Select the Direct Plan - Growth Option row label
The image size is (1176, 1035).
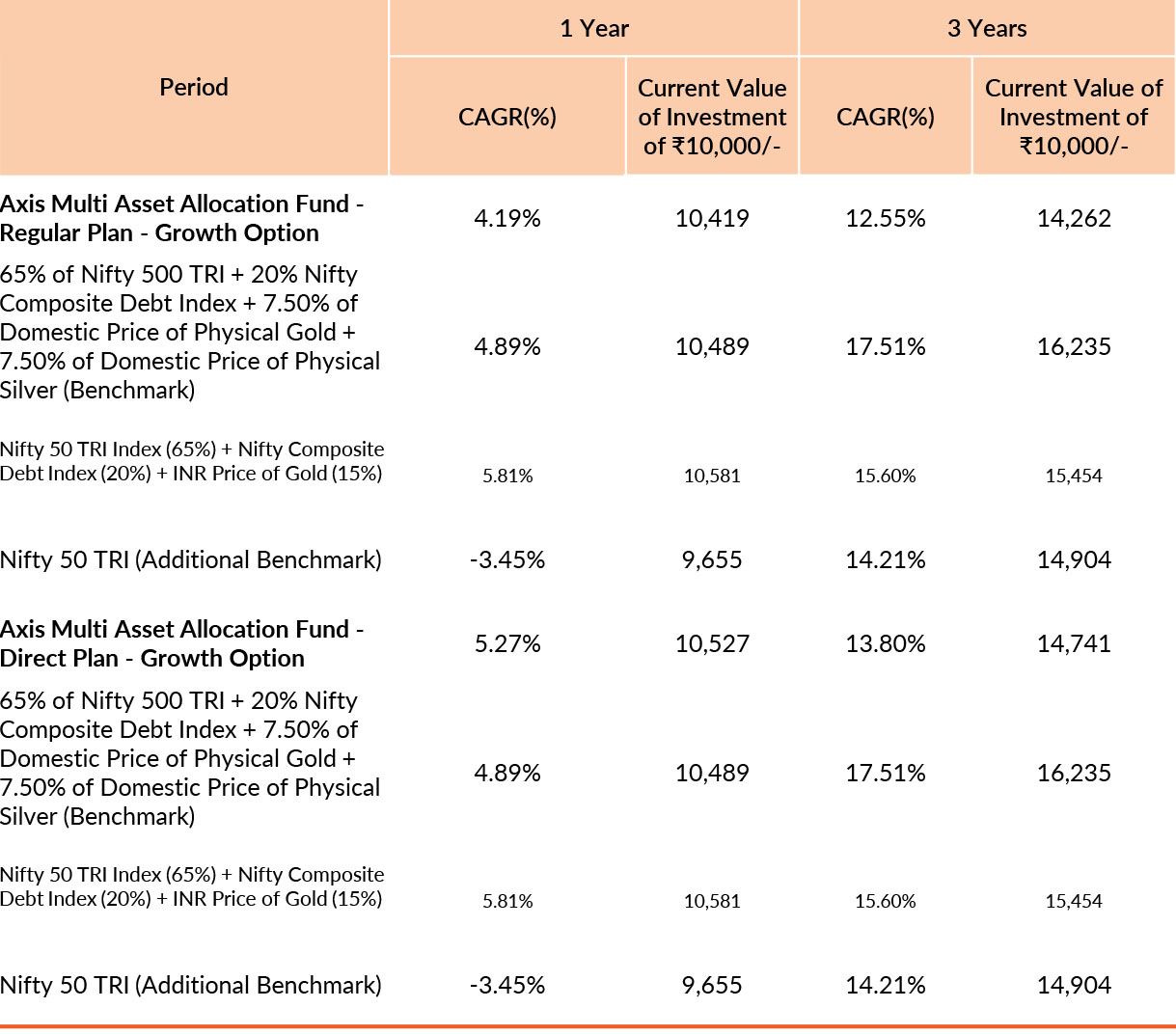tap(181, 643)
